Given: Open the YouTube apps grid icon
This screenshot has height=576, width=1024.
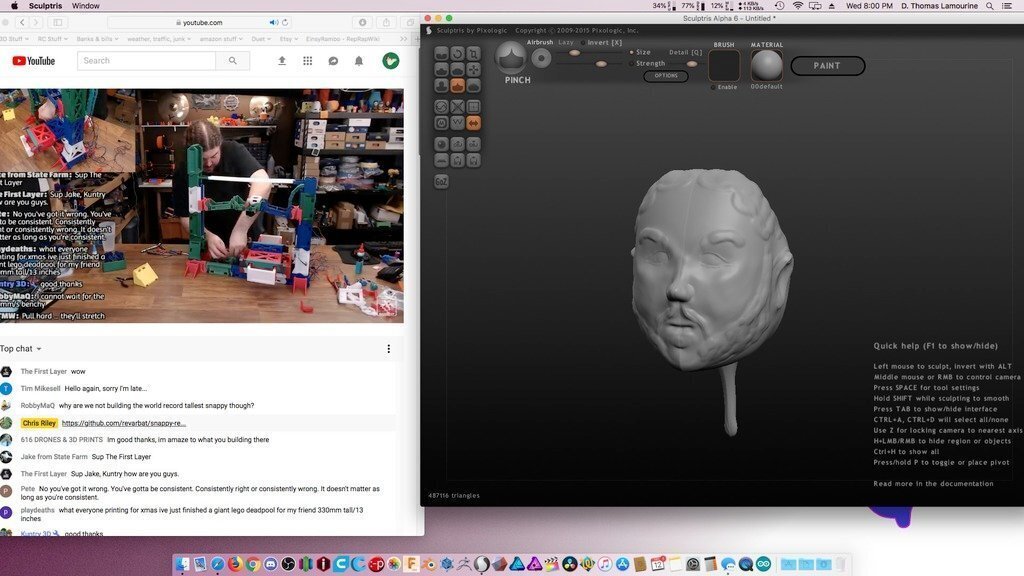Looking at the screenshot, I should click(308, 61).
